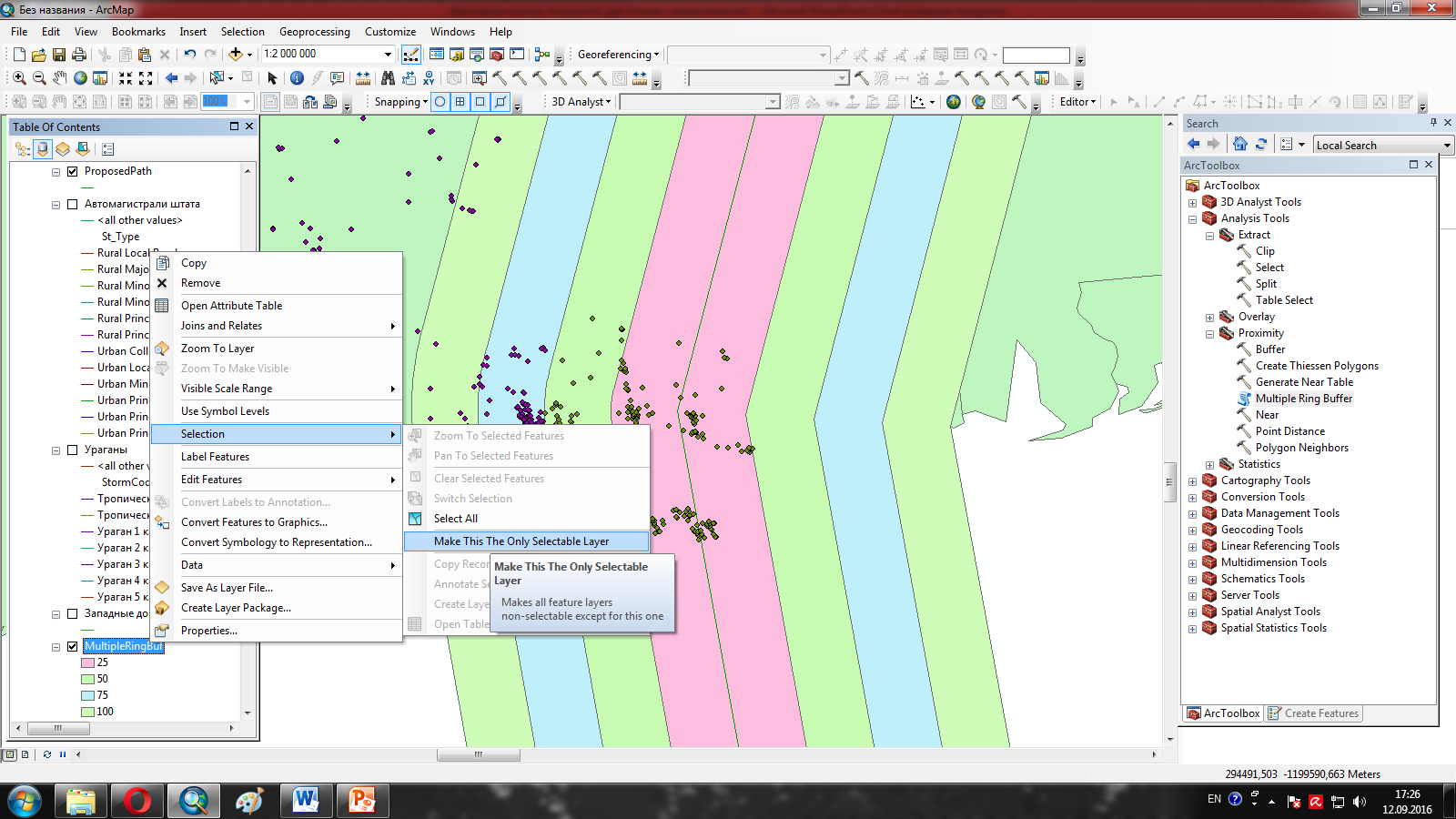Uncheck the MultipleRingBuf layer checkbox
The width and height of the screenshot is (1456, 819).
(x=73, y=646)
